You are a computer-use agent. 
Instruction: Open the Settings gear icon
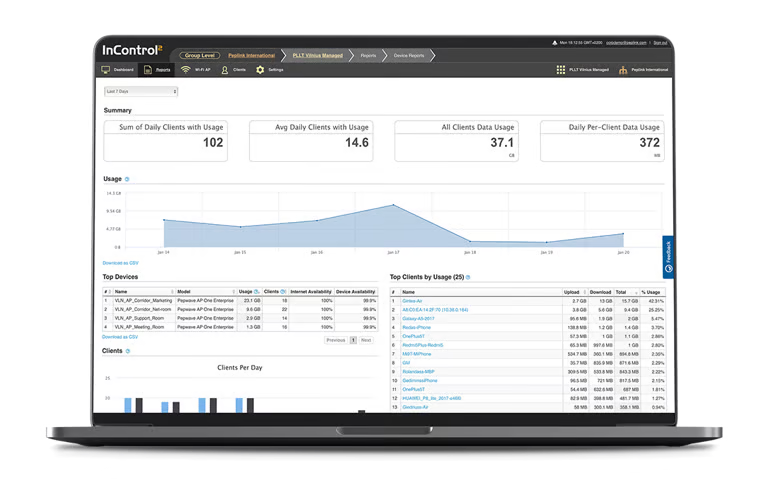tap(260, 70)
